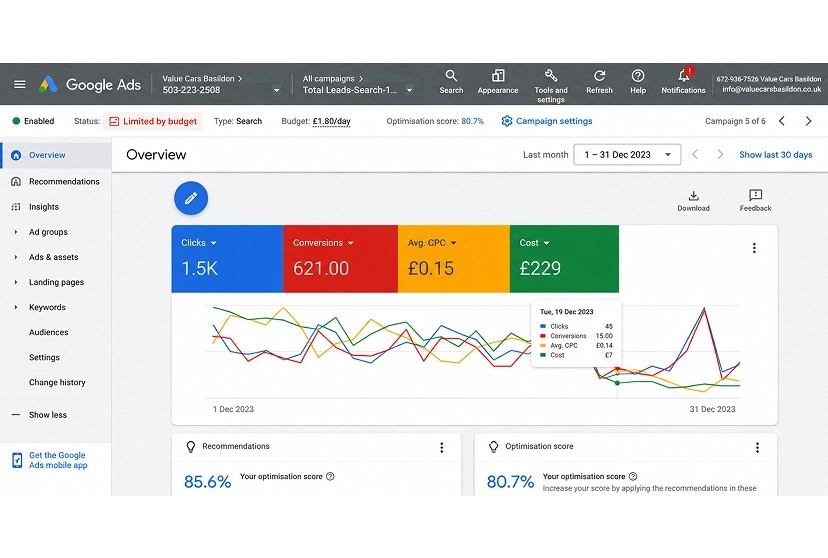This screenshot has height=558, width=828.
Task: Download the overview chart
Action: click(x=693, y=201)
